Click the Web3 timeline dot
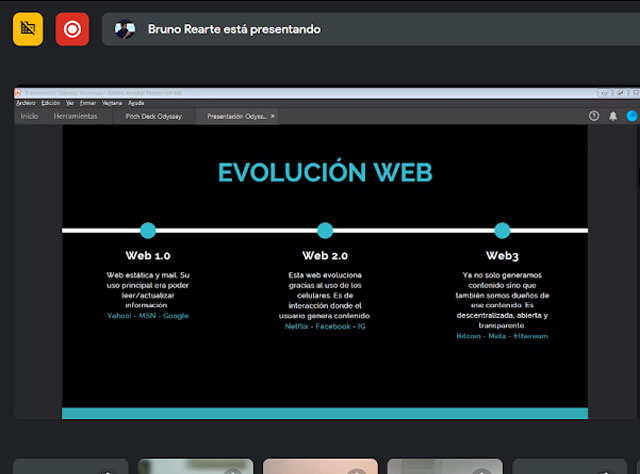This screenshot has width=640, height=474. point(502,230)
